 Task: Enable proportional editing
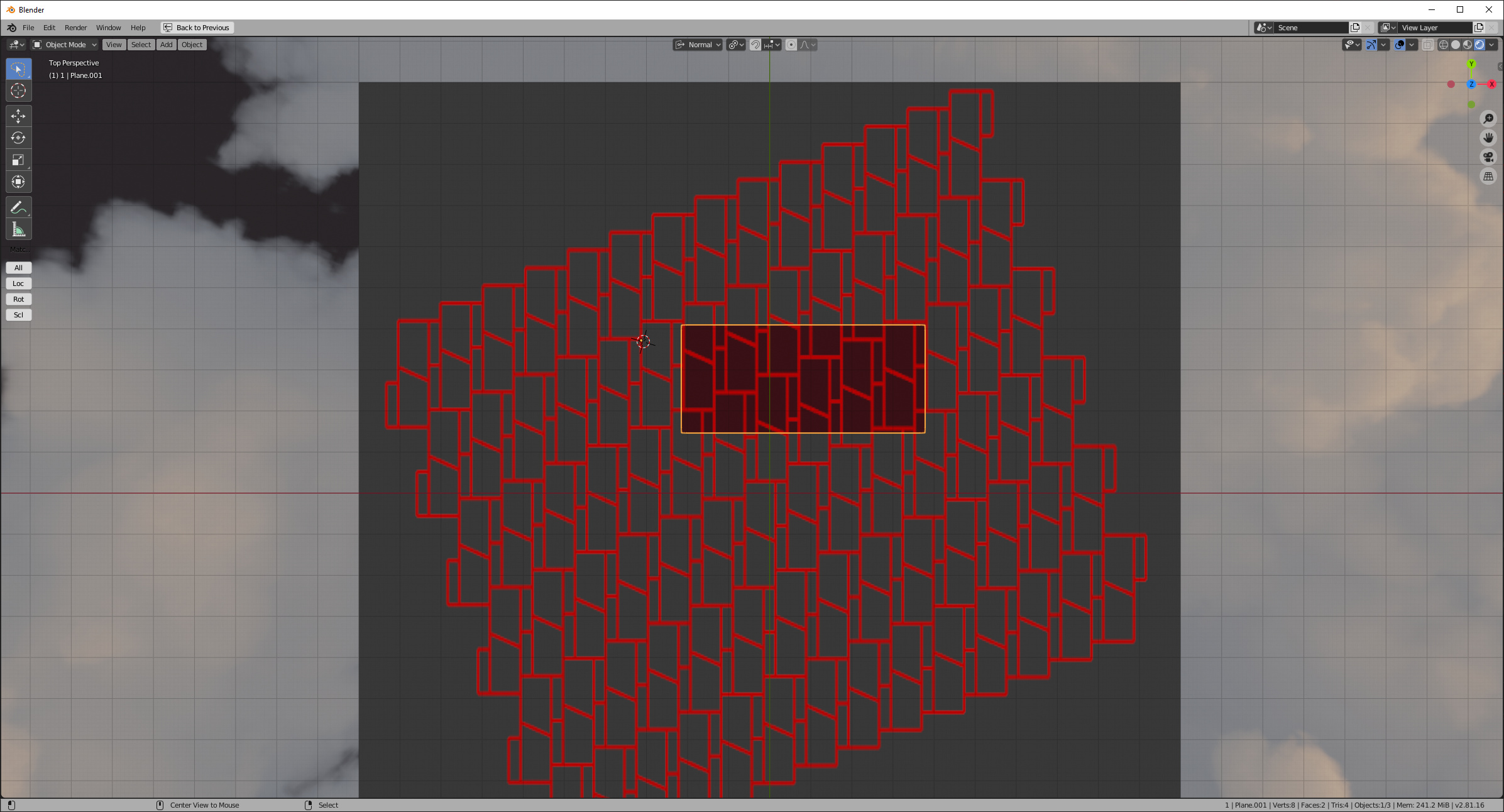tap(791, 44)
